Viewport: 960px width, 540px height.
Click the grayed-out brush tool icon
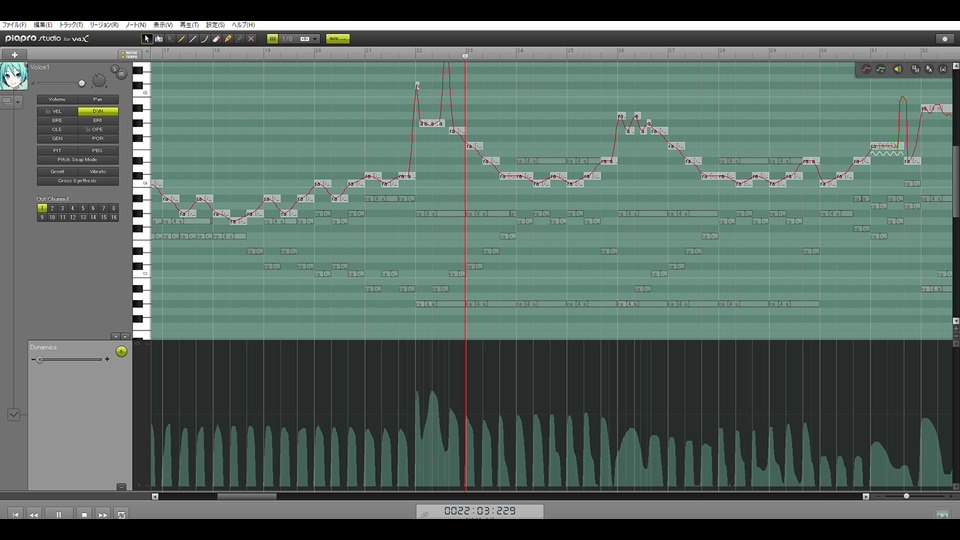pos(239,39)
